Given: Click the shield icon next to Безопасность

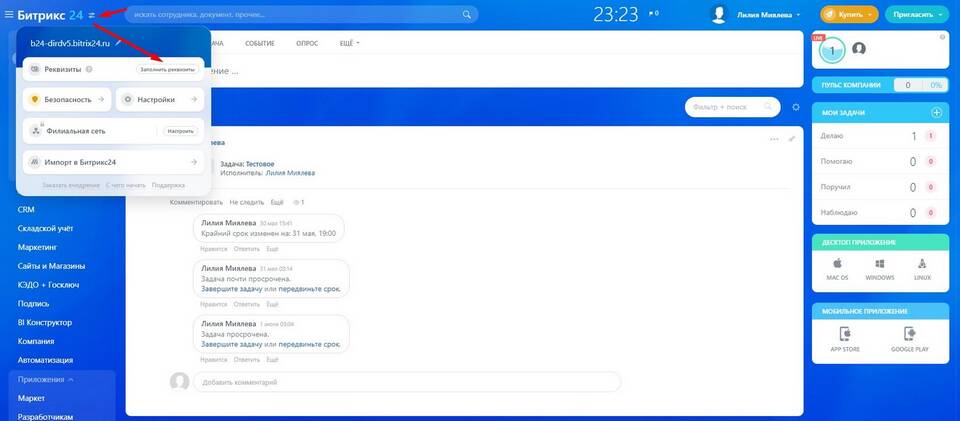Looking at the screenshot, I should coord(35,99).
